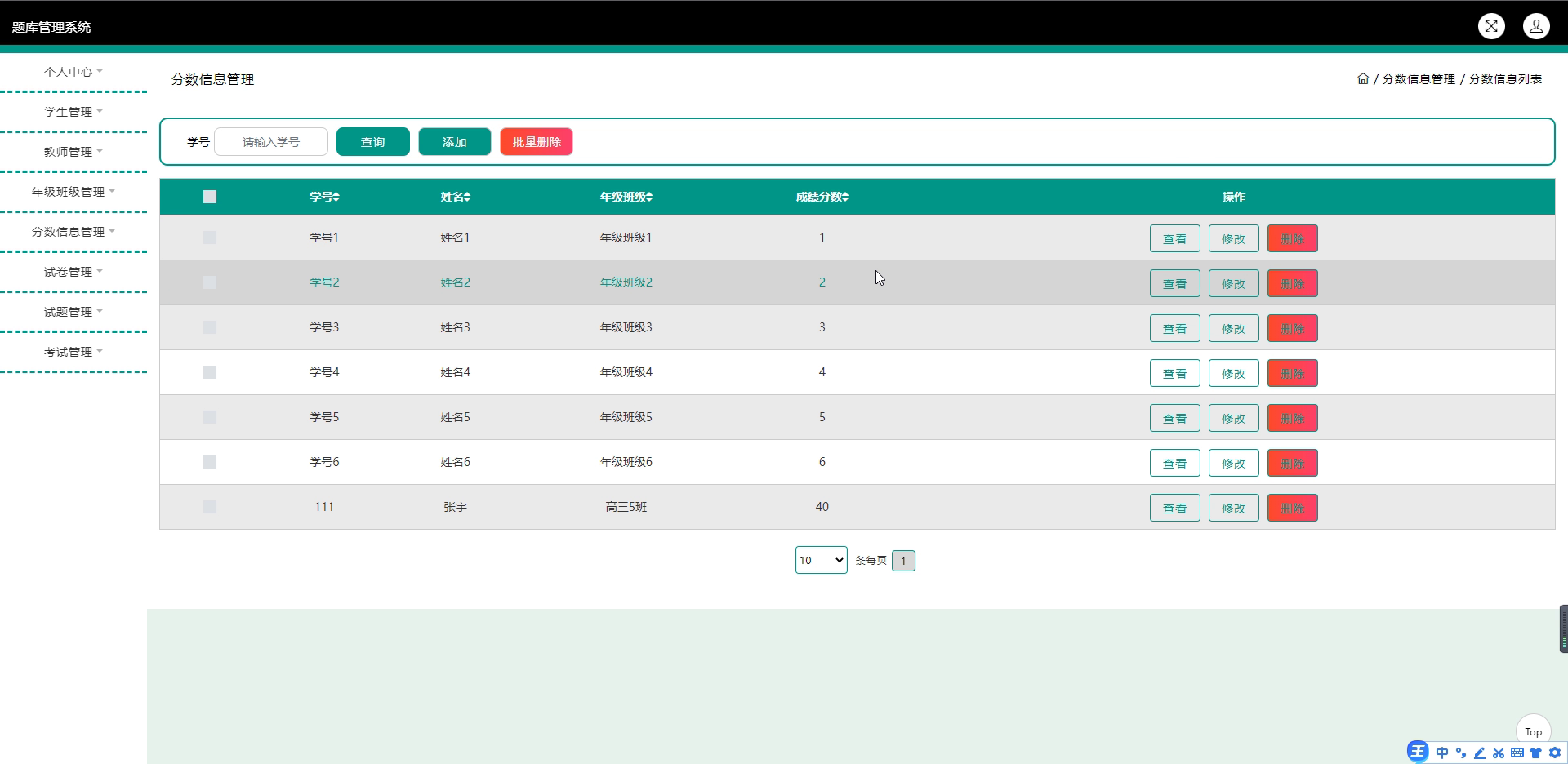Click the IME logo icon in input toolbar
Image resolution: width=1568 pixels, height=764 pixels.
point(1418,752)
